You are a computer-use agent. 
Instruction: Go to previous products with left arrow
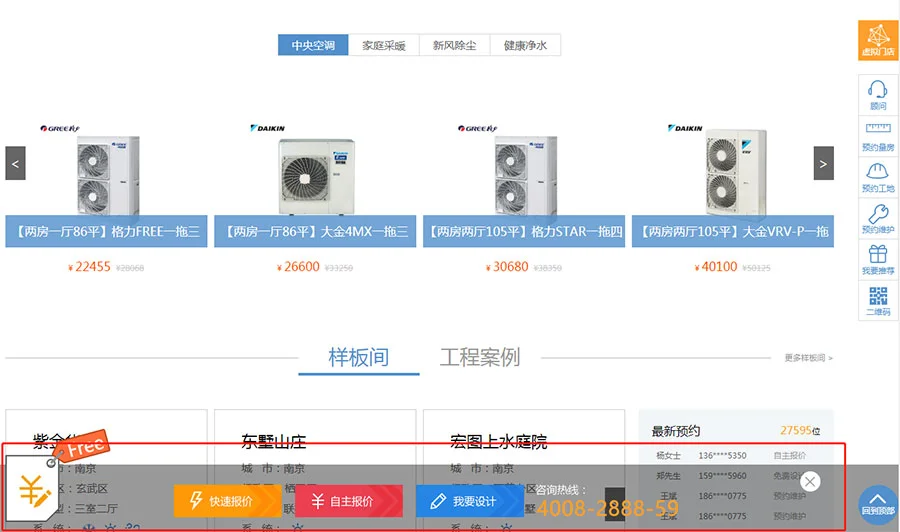15,163
